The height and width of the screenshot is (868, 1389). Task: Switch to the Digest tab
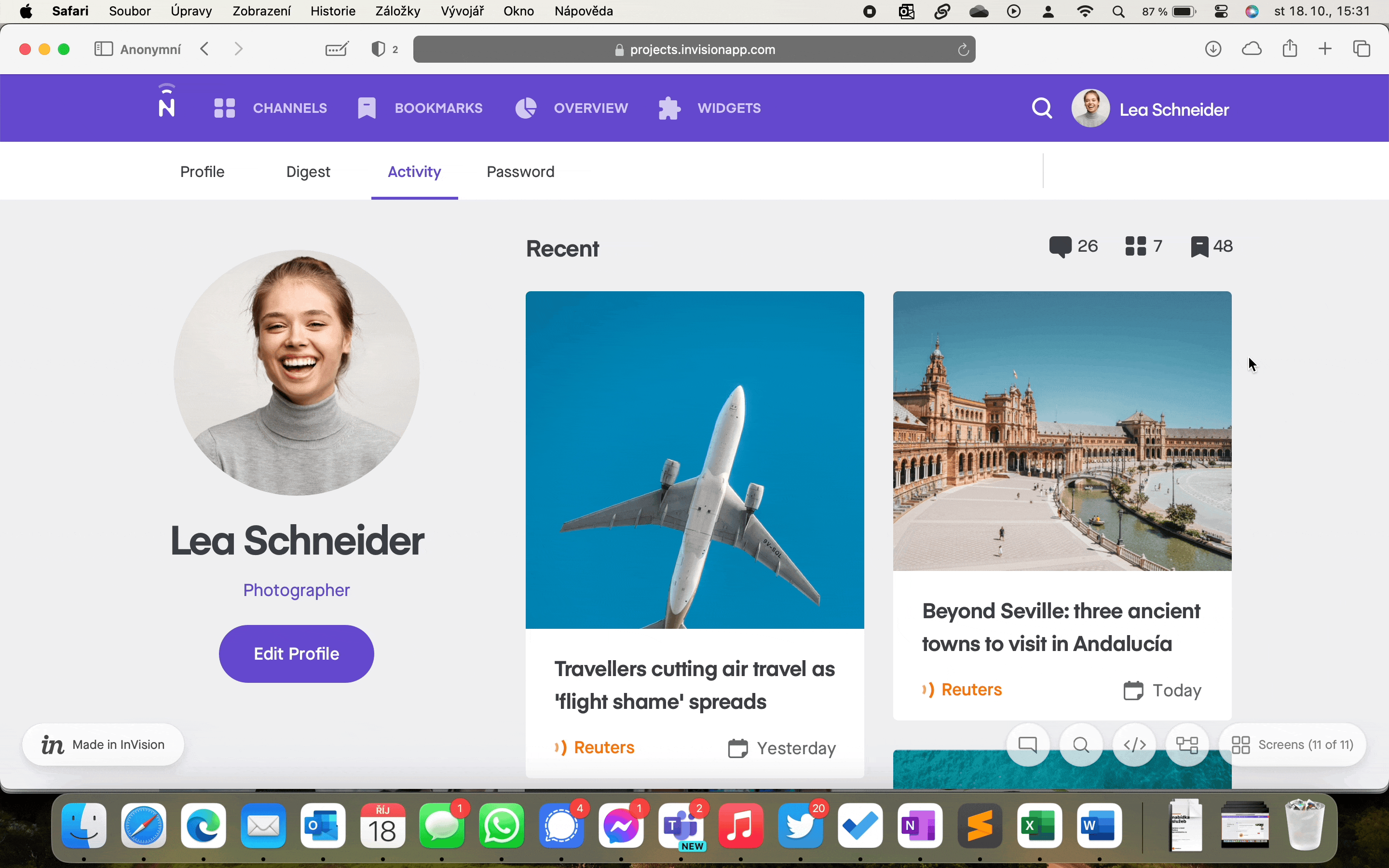click(308, 172)
